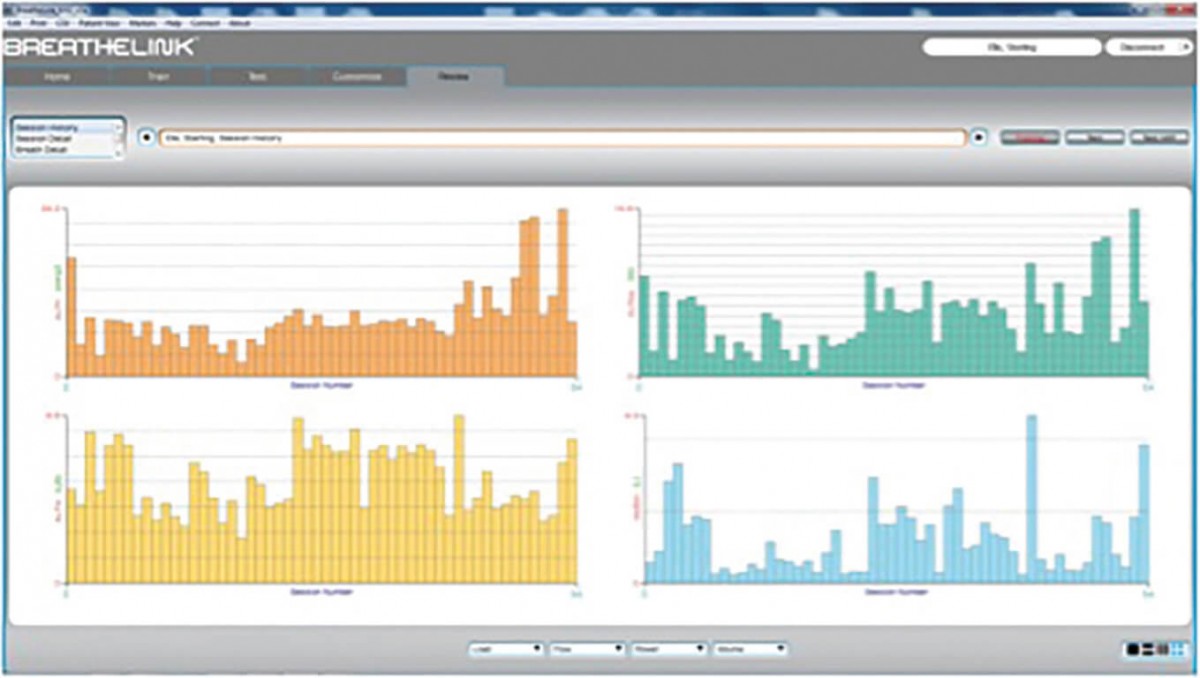Select the three-chart layout icon

(x=1161, y=649)
